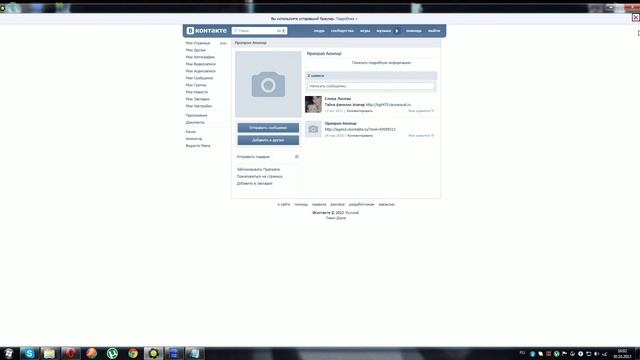This screenshot has width=640, height=360.
Task: Like the second wall post
Action: tap(421, 136)
